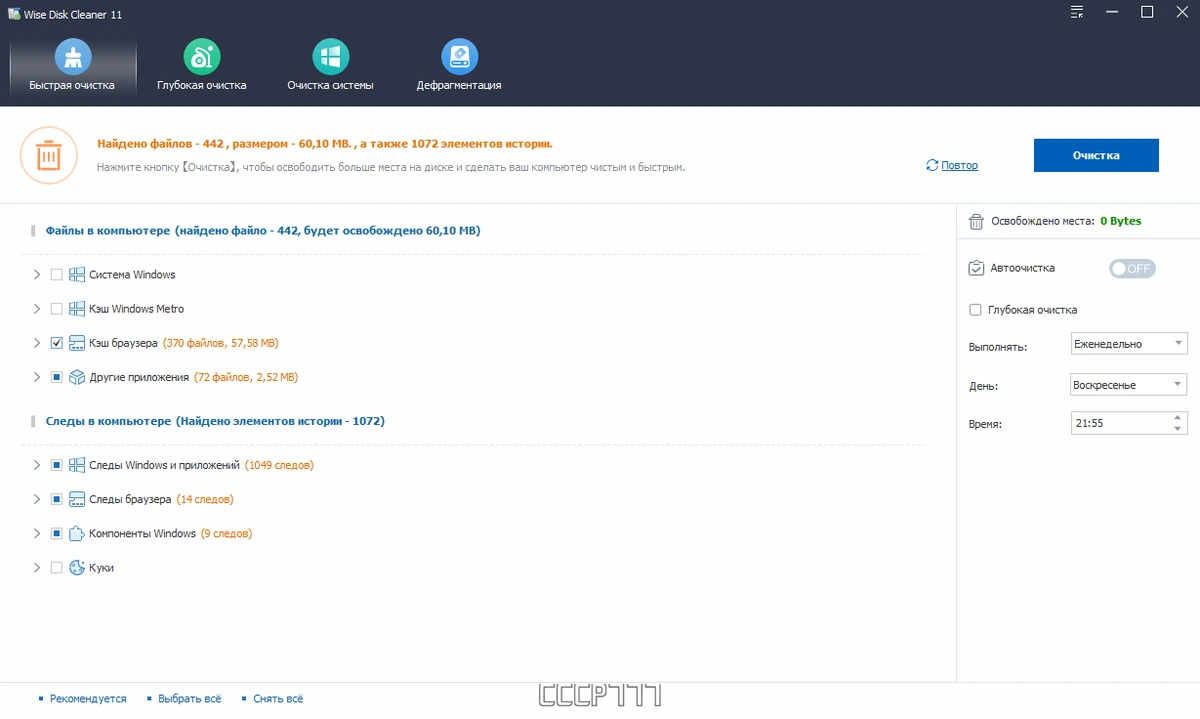
Task: Expand the Кэш Windows Metro tree row
Action: pyautogui.click(x=37, y=309)
